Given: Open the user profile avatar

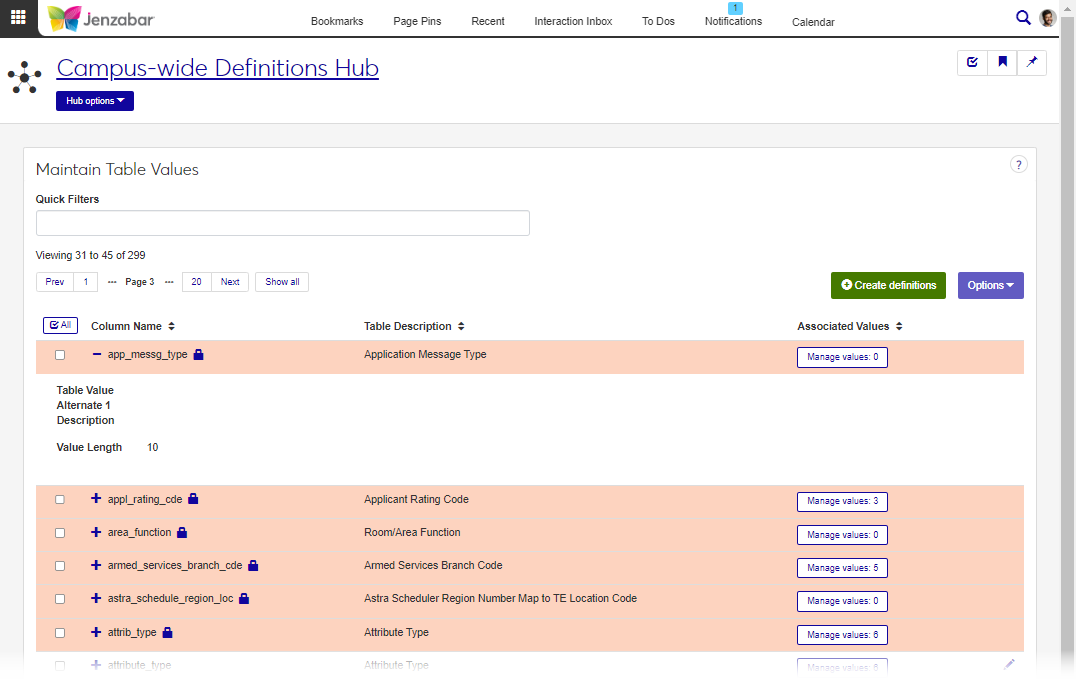Looking at the screenshot, I should pos(1047,18).
